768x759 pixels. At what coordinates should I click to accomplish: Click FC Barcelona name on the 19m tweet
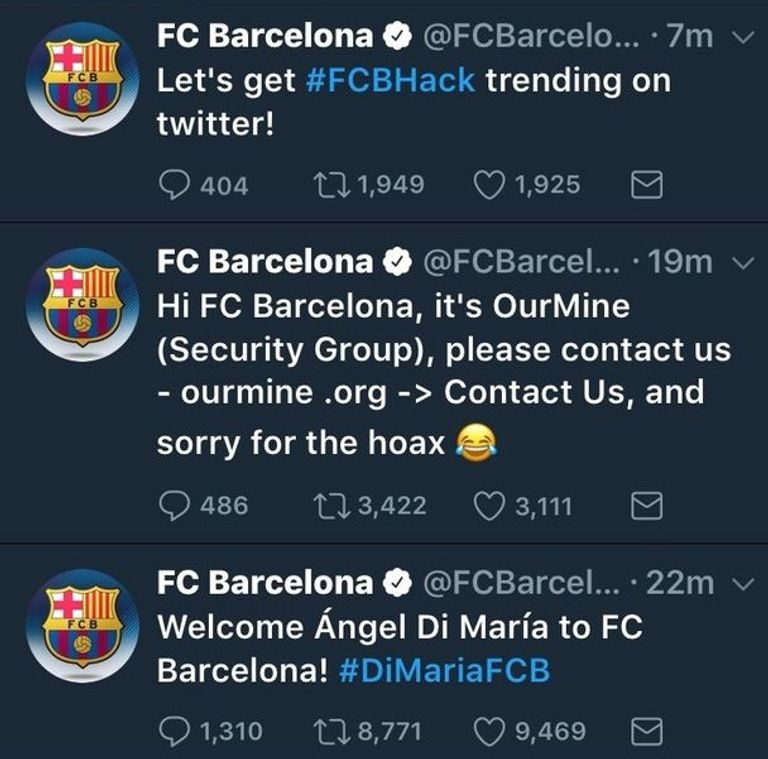pos(264,262)
